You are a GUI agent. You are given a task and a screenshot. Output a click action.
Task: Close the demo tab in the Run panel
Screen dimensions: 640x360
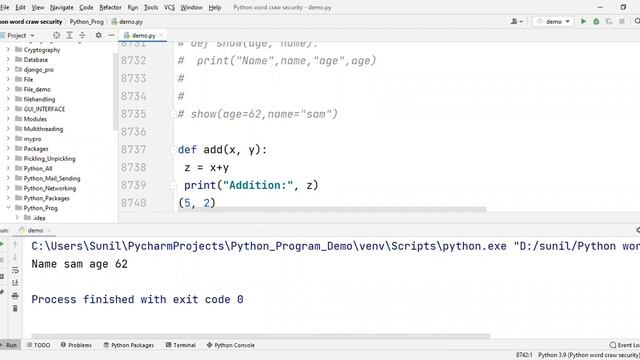(x=49, y=231)
